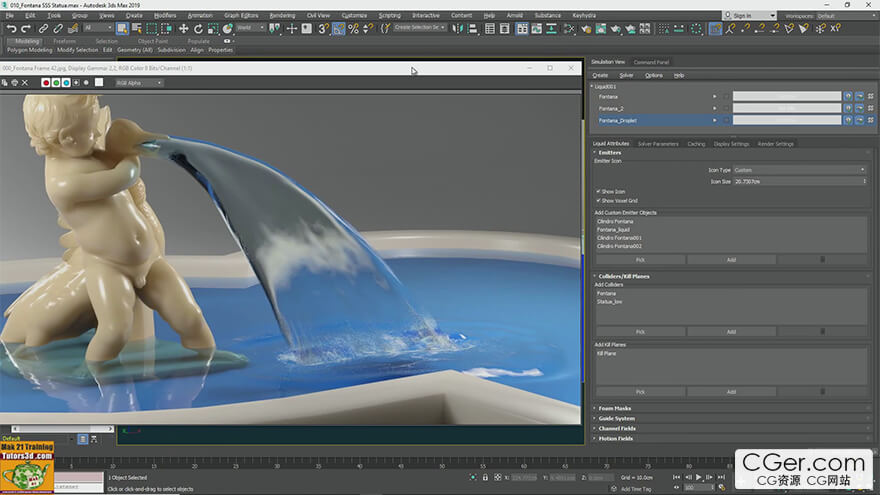Viewport: 880px width, 495px height.
Task: Toggle the Percent Snap icon
Action: (x=354, y=29)
